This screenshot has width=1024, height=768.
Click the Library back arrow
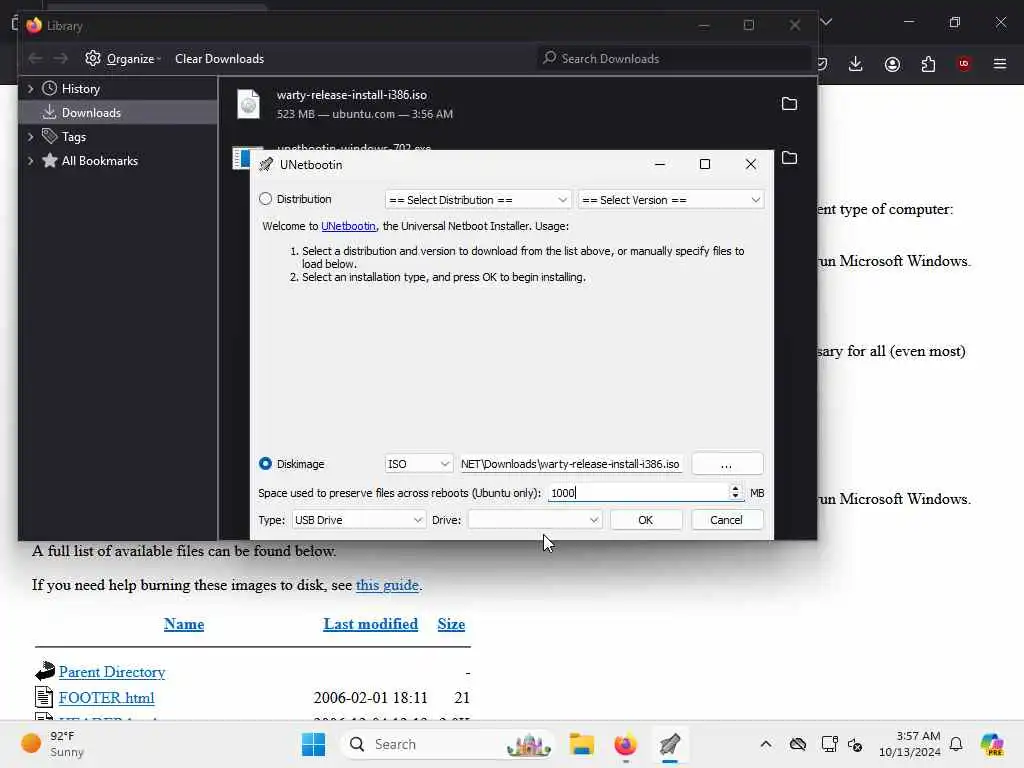tap(35, 59)
